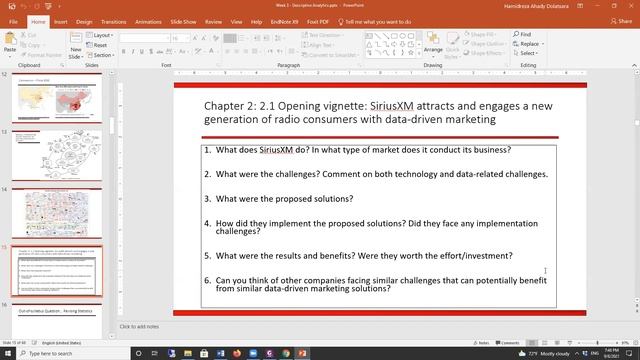
Task: Open Clipboard pane dialog launcher
Action: 62,65
